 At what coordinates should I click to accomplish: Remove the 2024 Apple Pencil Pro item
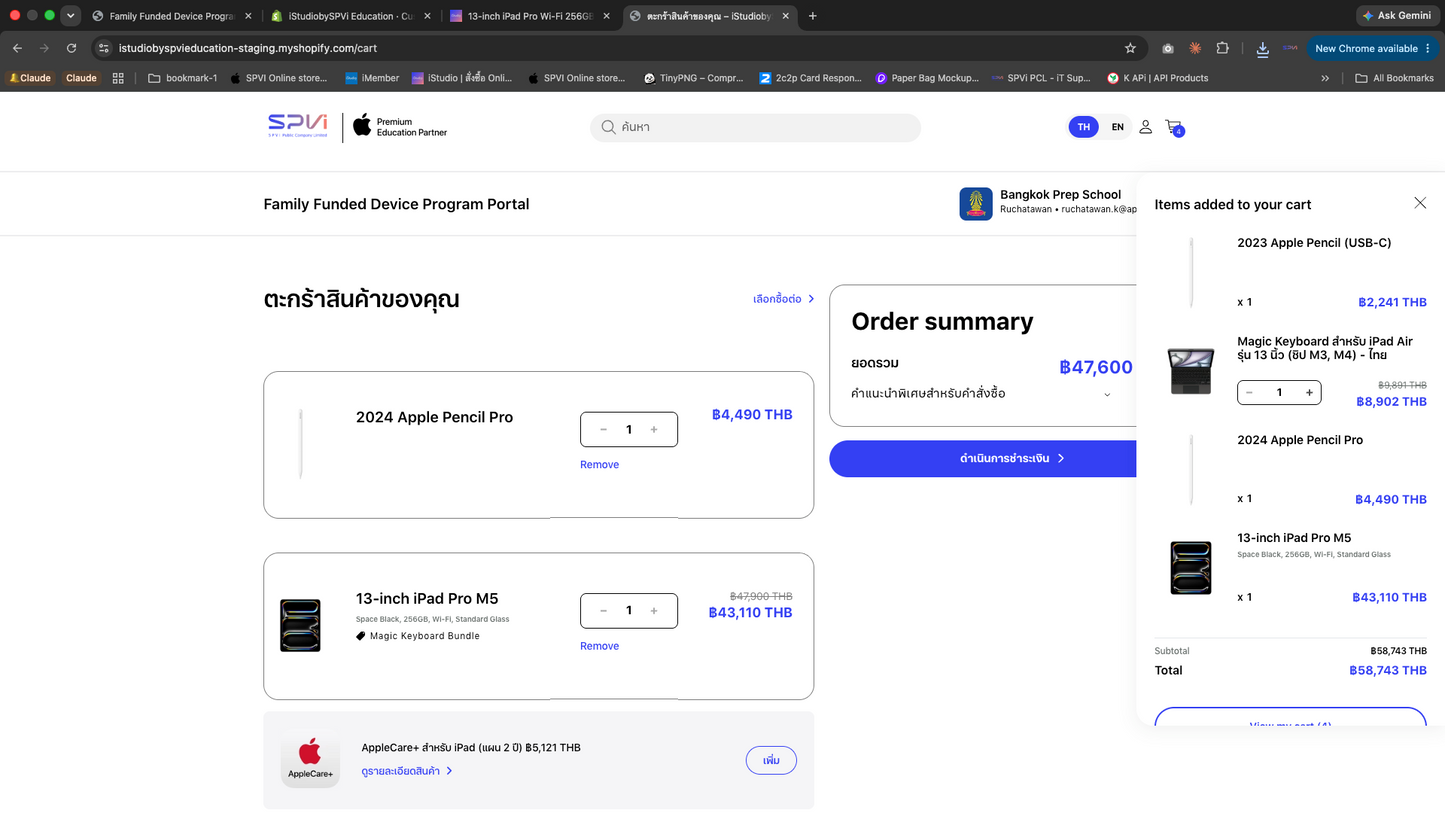[x=599, y=465]
